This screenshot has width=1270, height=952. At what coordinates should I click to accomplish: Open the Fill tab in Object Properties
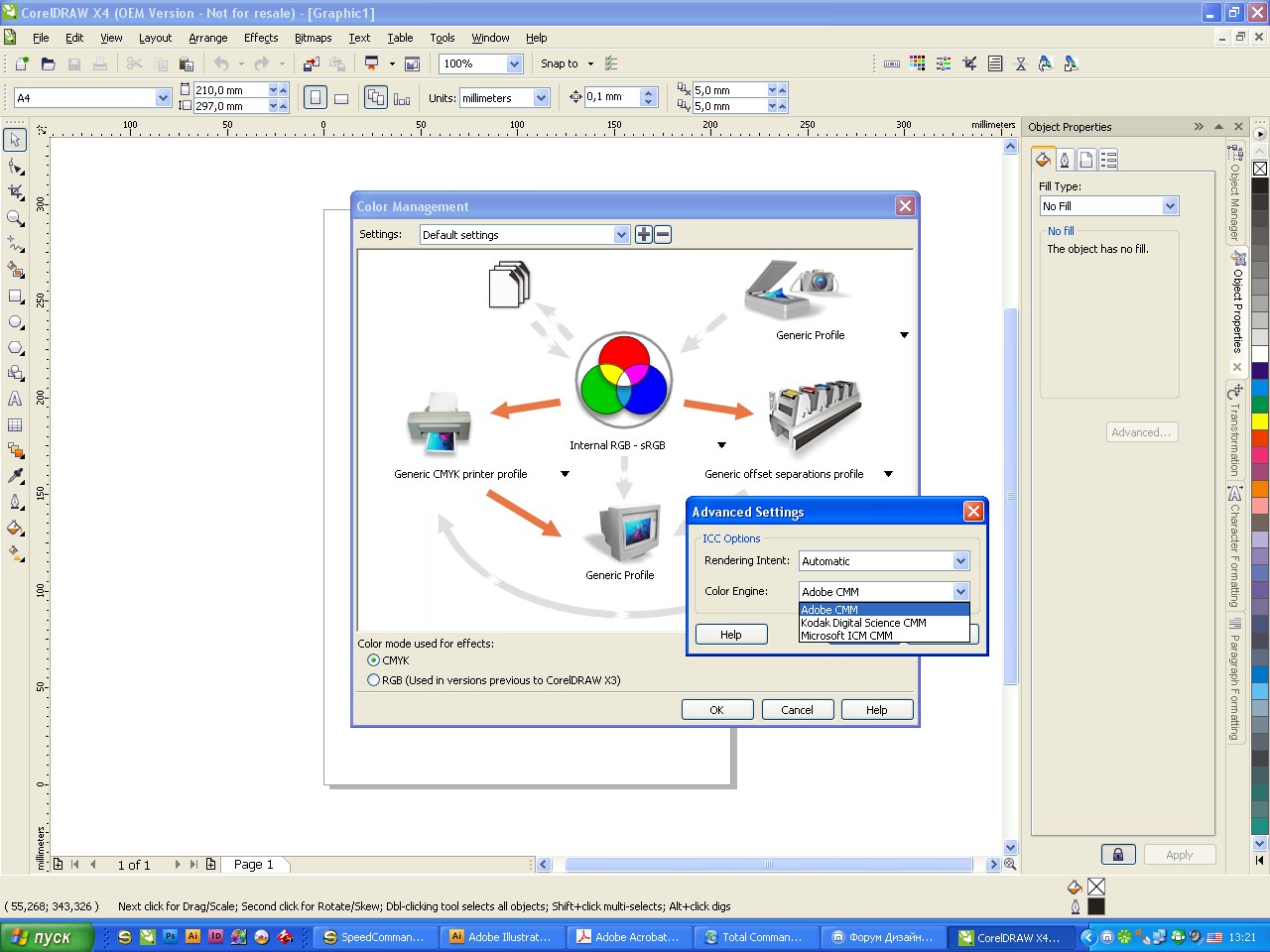click(1043, 159)
